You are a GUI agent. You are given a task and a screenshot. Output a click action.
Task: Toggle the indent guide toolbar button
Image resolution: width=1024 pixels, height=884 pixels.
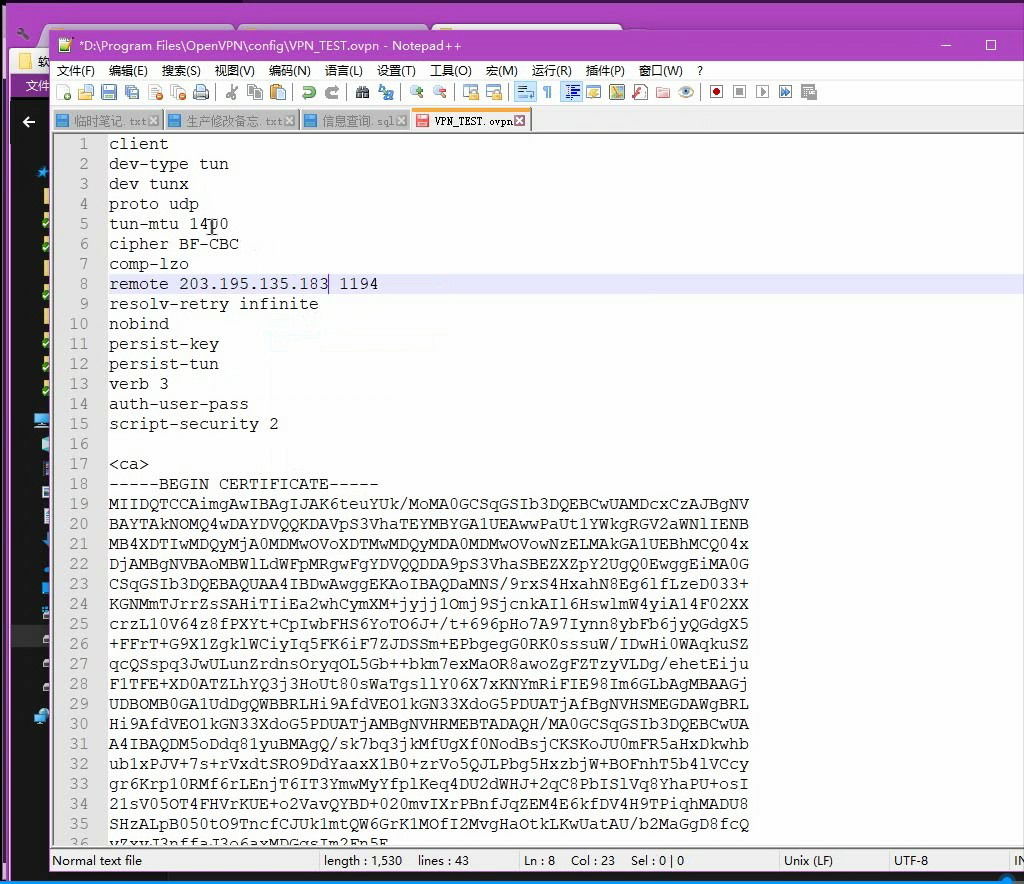pos(572,92)
